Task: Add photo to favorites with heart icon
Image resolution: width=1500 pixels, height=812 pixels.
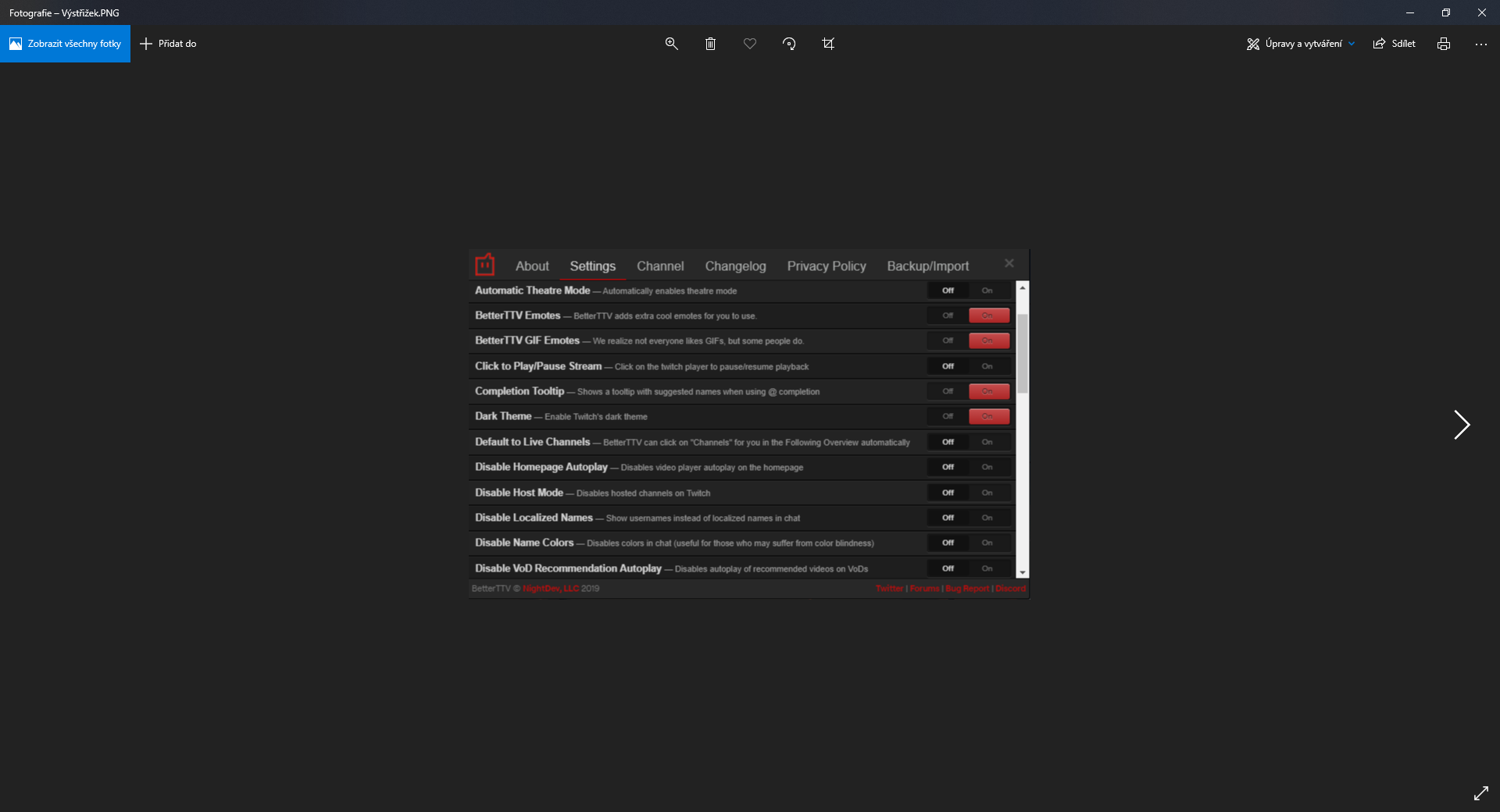Action: coord(750,44)
